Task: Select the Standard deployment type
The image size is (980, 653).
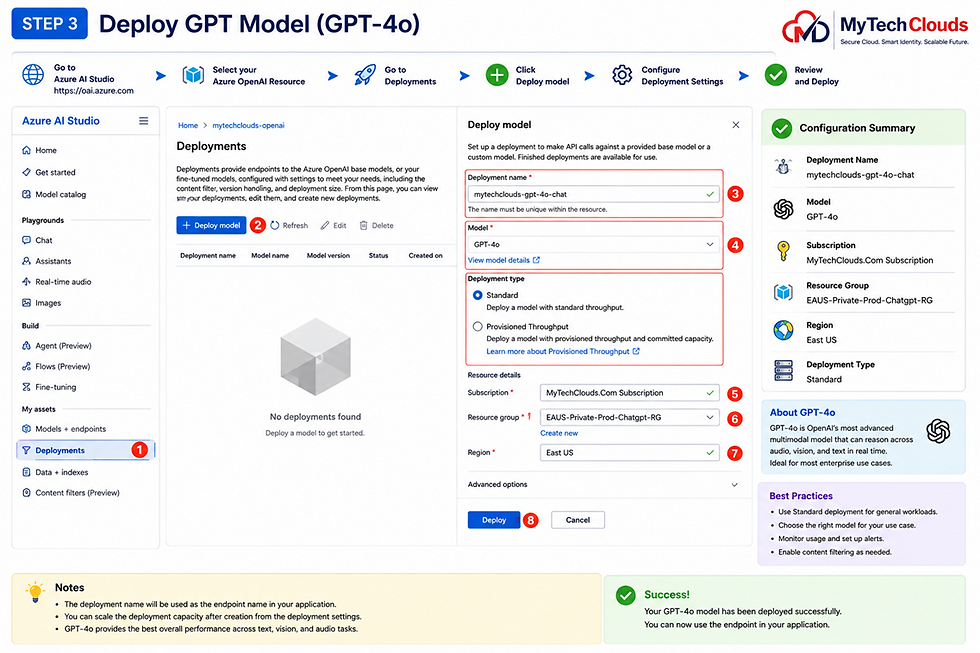Action: click(x=478, y=295)
